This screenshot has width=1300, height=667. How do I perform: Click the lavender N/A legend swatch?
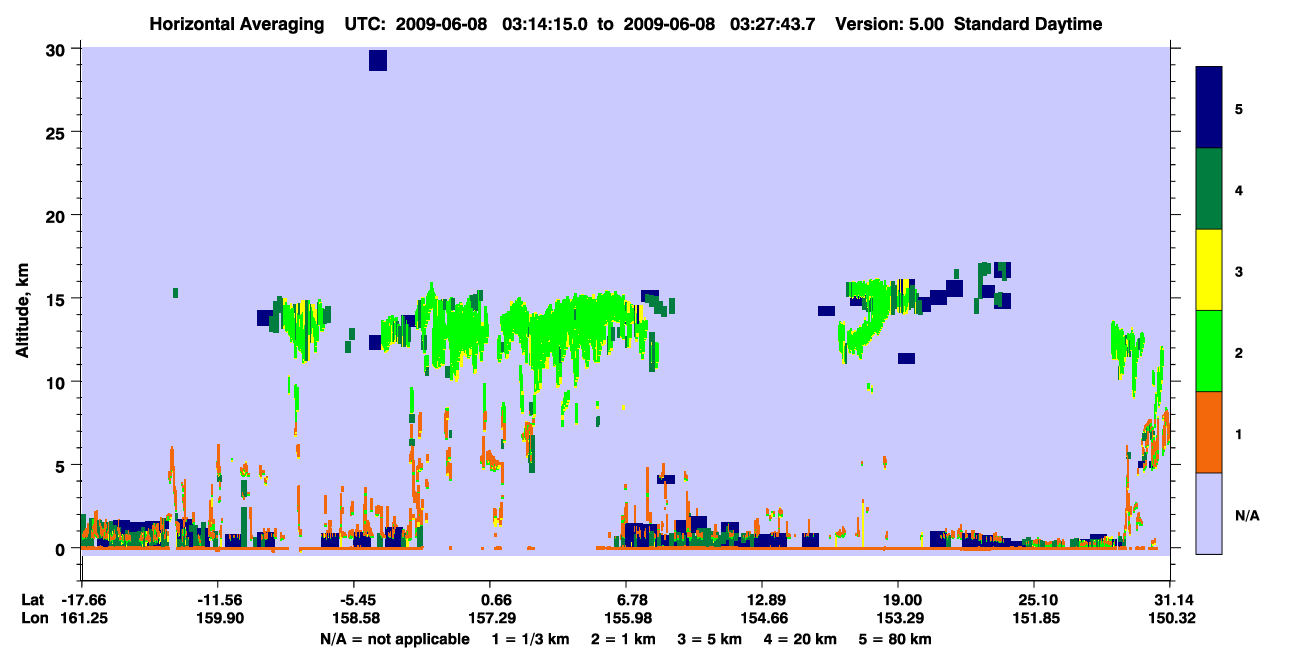coord(1209,513)
